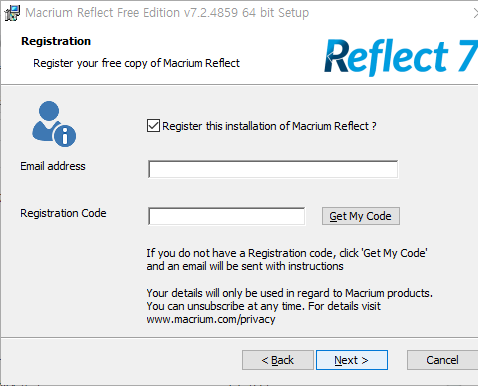Click 'Register your free copy of Macrium Reflect'
Image resolution: width=478 pixels, height=386 pixels.
point(136,63)
